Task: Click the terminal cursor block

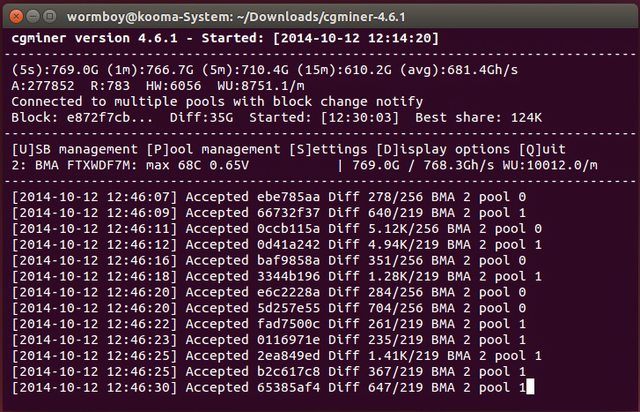Action: tap(530, 387)
